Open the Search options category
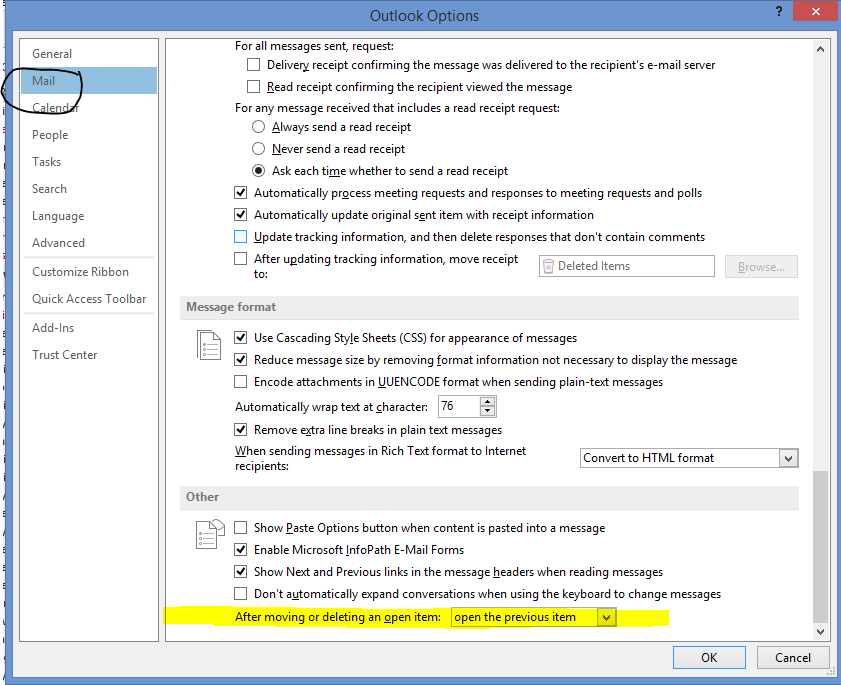The width and height of the screenshot is (841, 685). pyautogui.click(x=89, y=189)
